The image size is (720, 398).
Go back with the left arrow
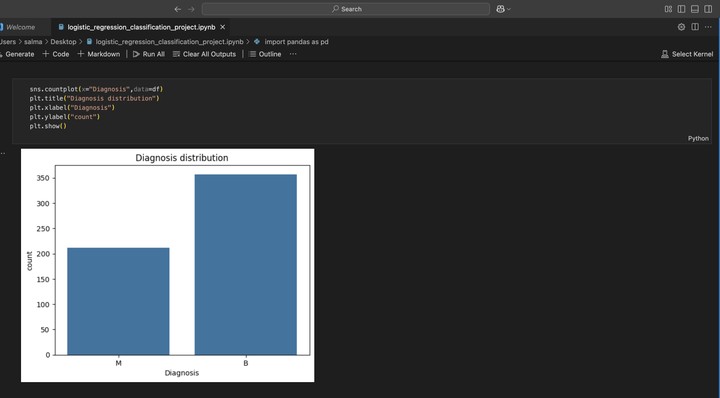(178, 9)
